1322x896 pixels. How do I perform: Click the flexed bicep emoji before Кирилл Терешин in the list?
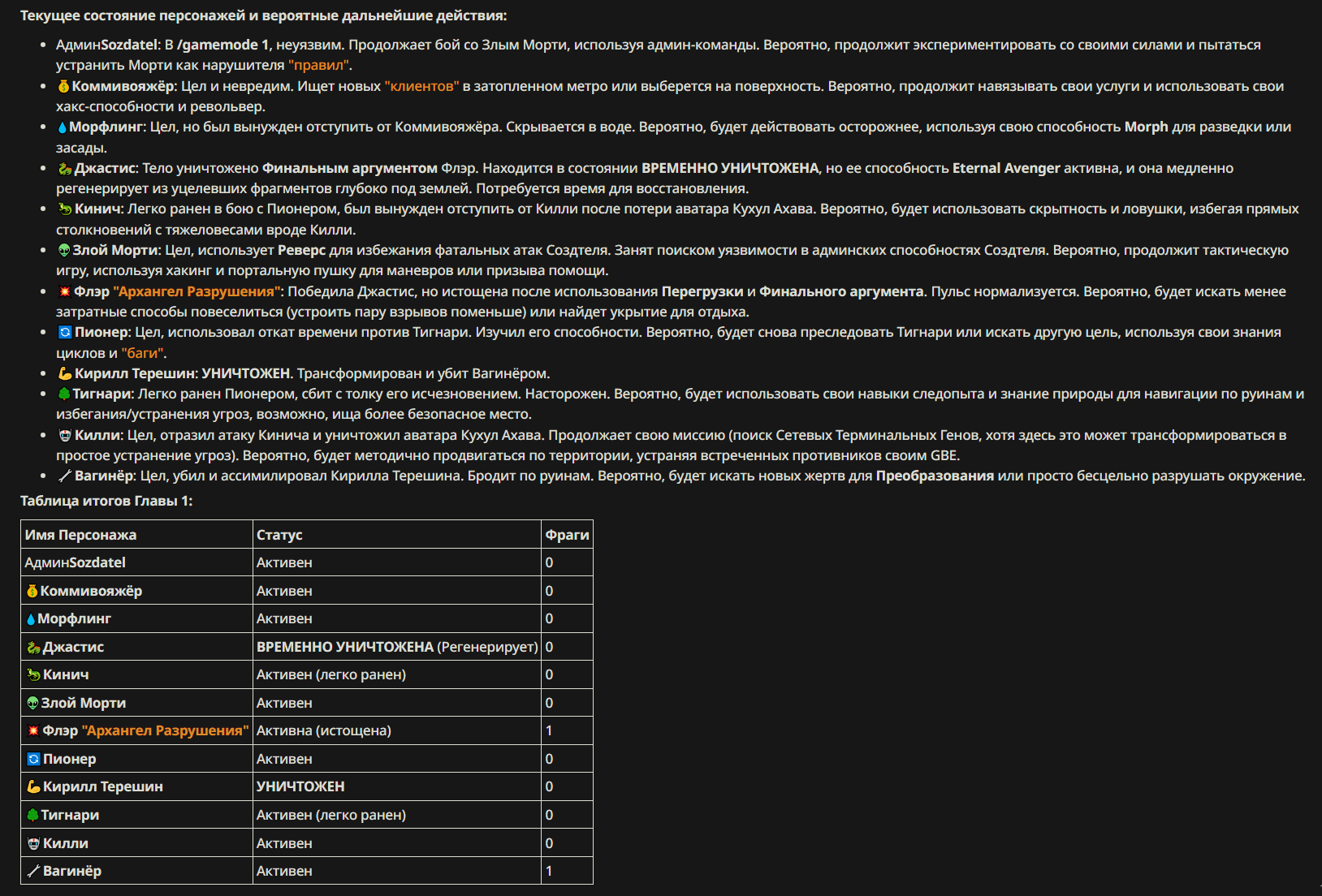click(x=65, y=373)
